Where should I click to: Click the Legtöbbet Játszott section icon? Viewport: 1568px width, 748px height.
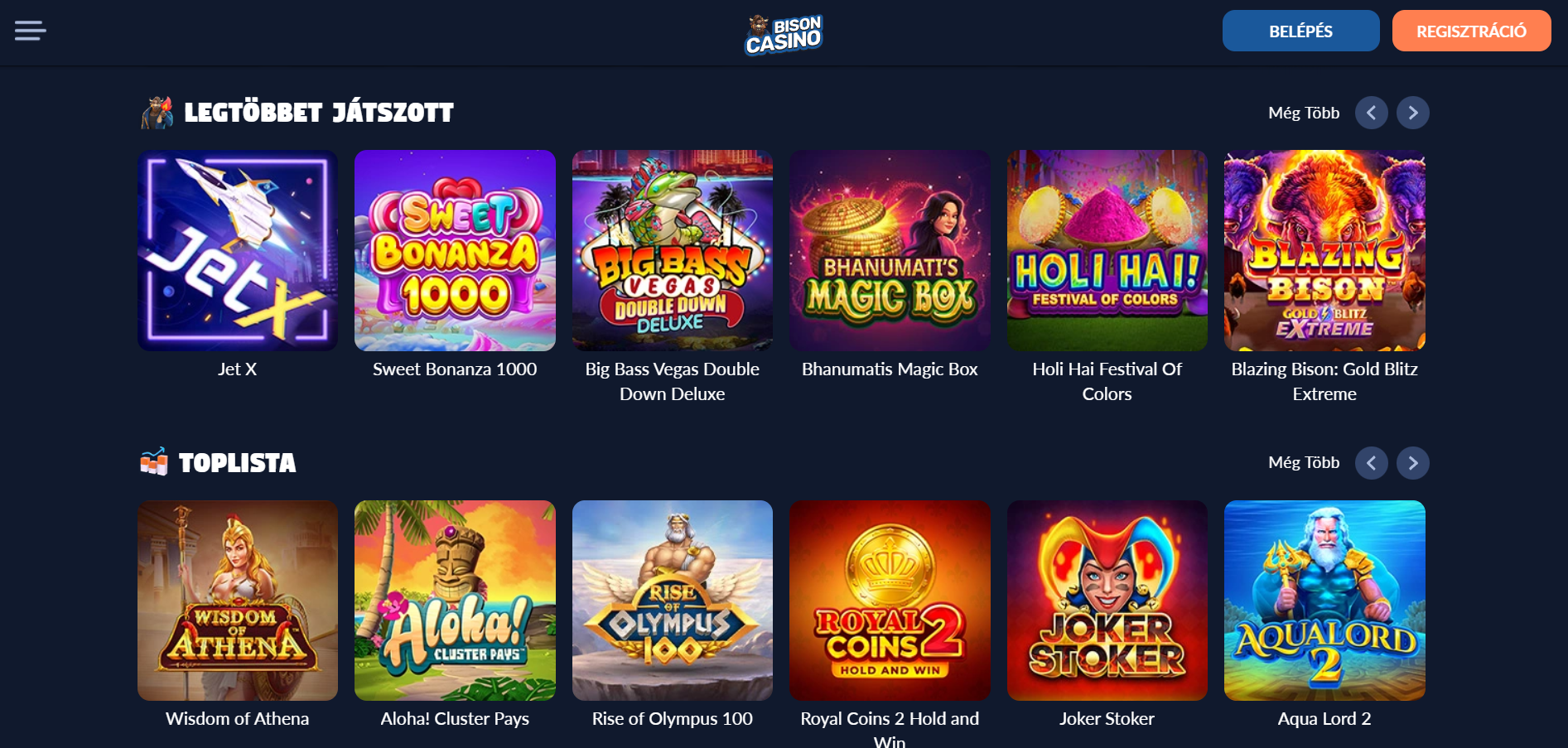(157, 113)
